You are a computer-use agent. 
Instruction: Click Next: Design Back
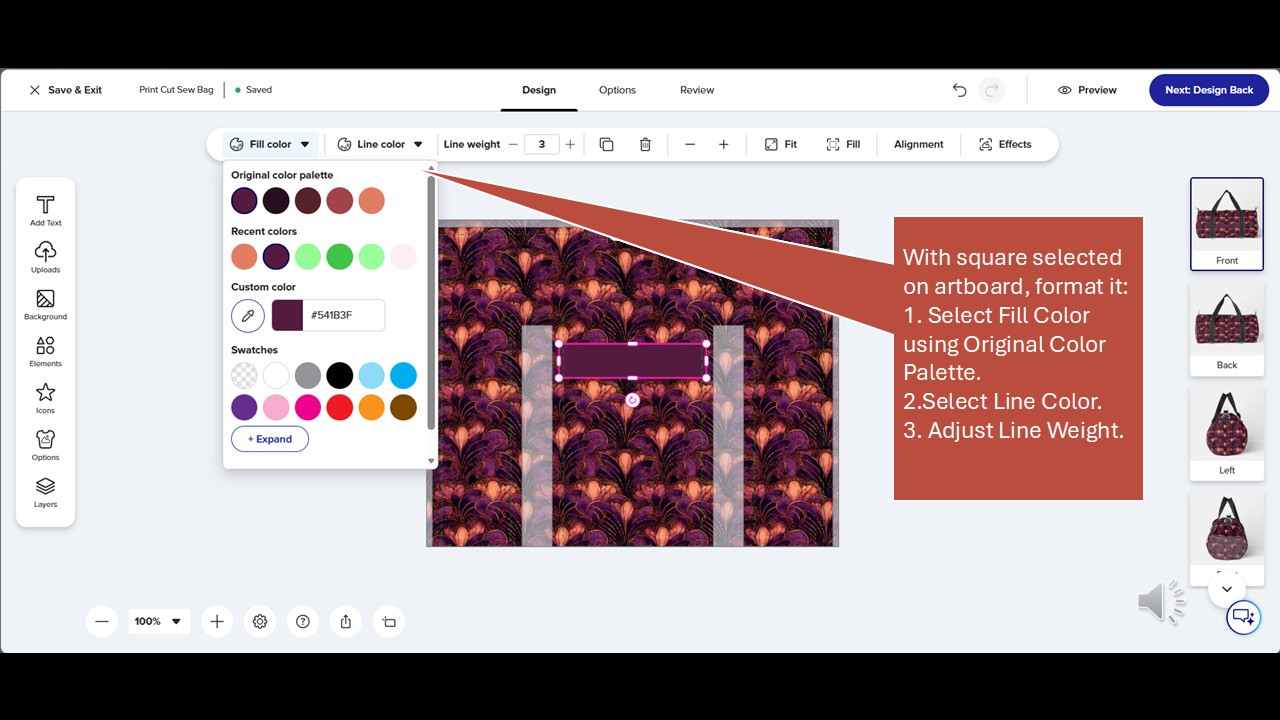[1209, 90]
